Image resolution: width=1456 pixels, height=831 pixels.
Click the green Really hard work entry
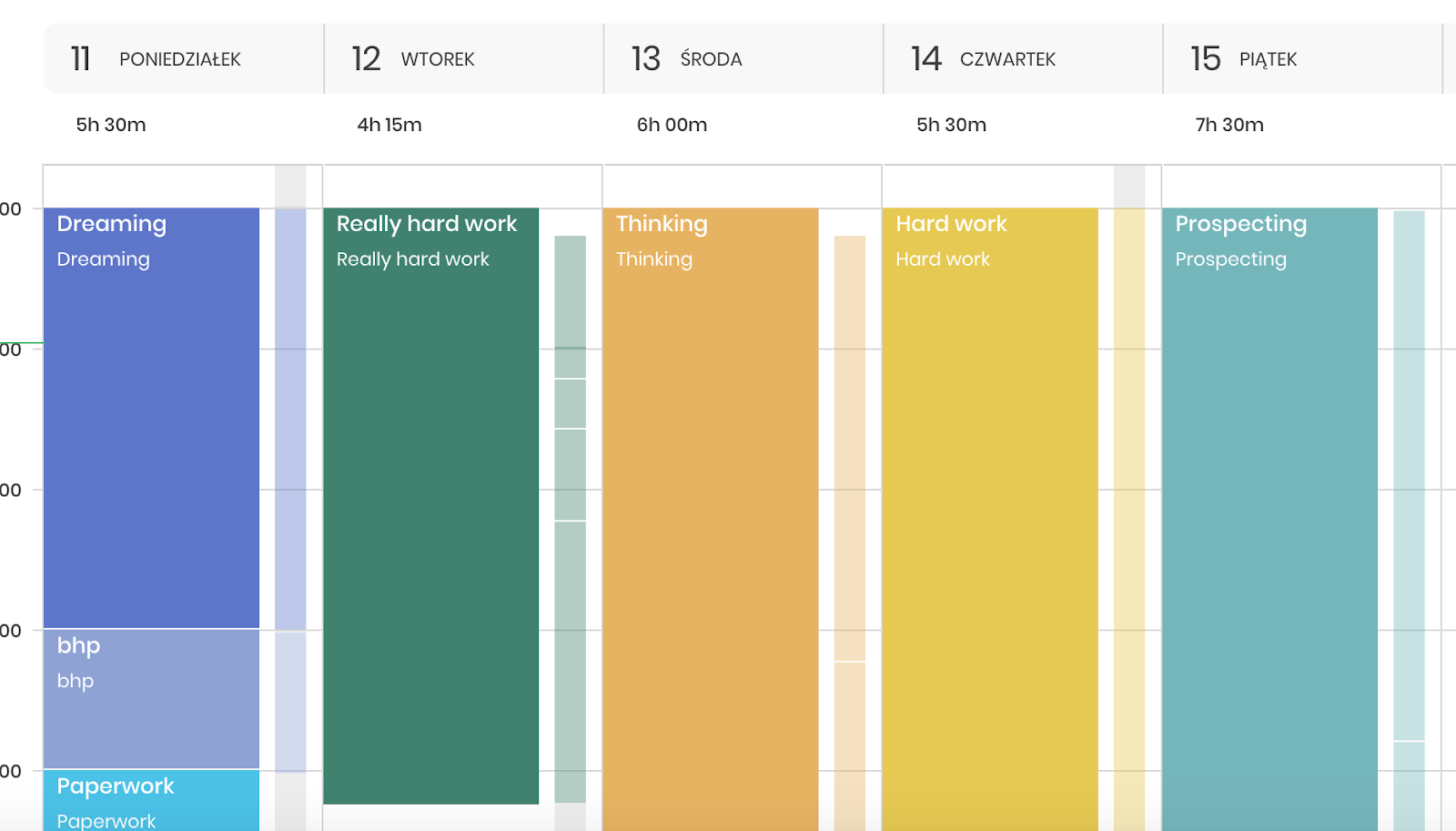[x=430, y=505]
